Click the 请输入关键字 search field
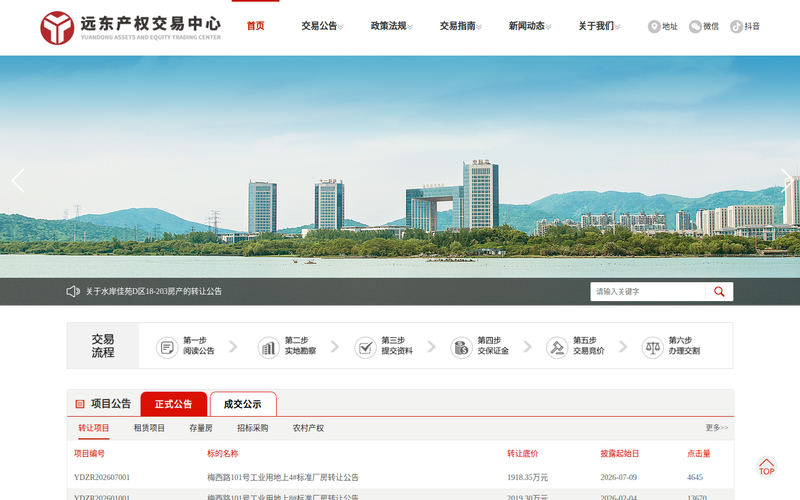The image size is (800, 500). (x=648, y=292)
